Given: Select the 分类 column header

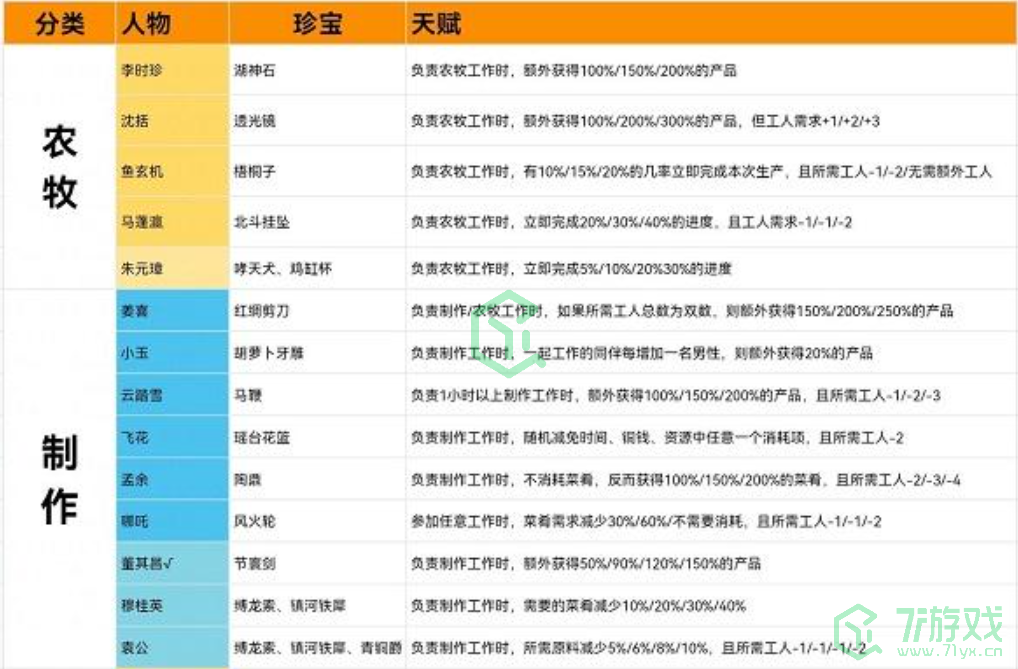Looking at the screenshot, I should (x=59, y=24).
